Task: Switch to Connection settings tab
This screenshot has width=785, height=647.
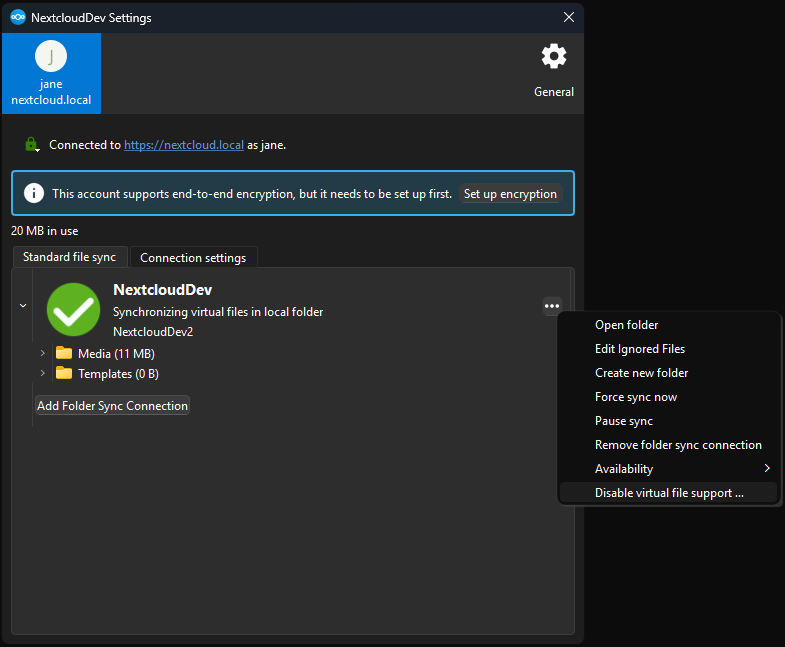Action: (193, 257)
